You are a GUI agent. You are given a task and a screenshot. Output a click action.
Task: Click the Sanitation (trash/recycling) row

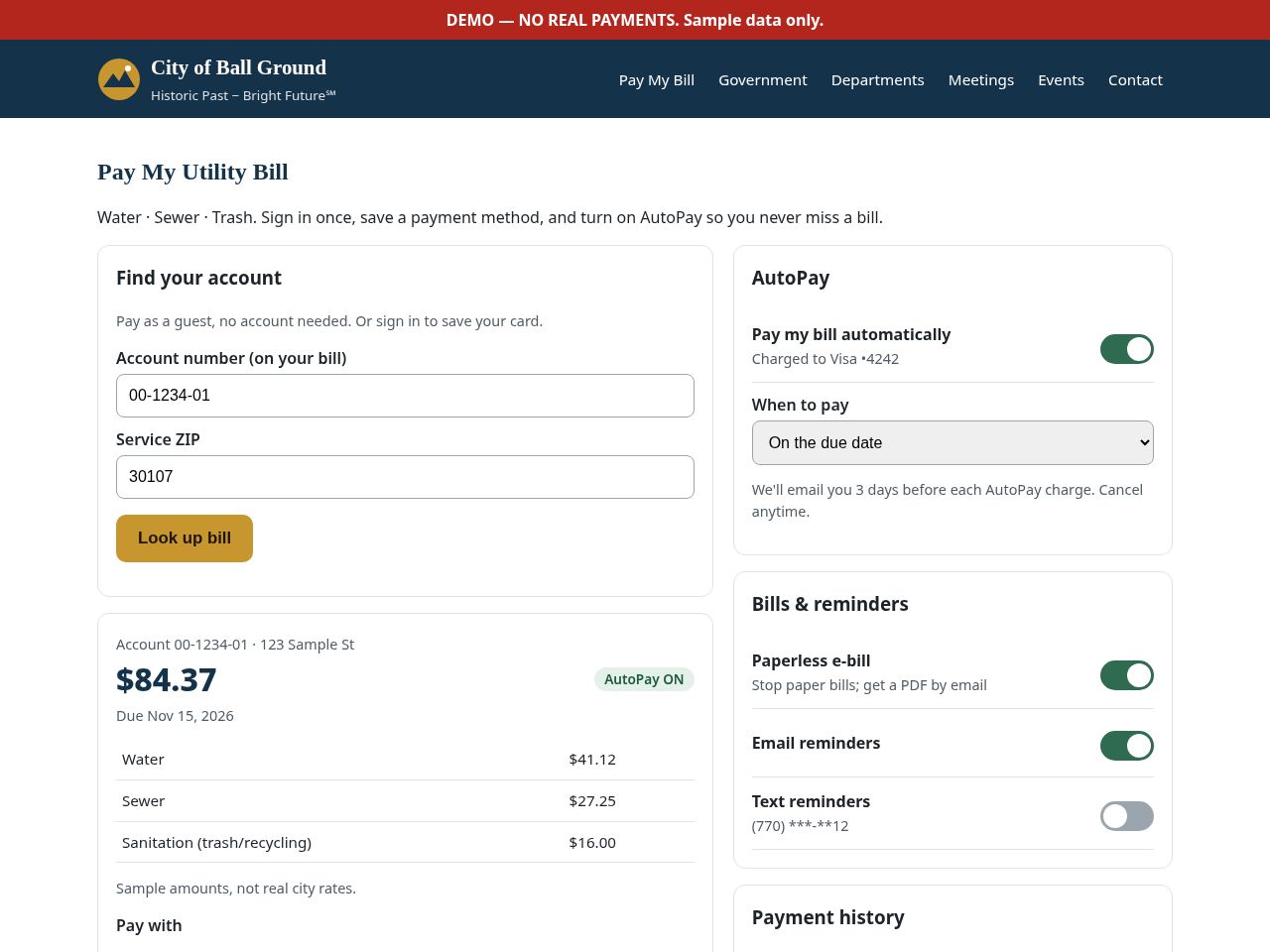tap(405, 843)
